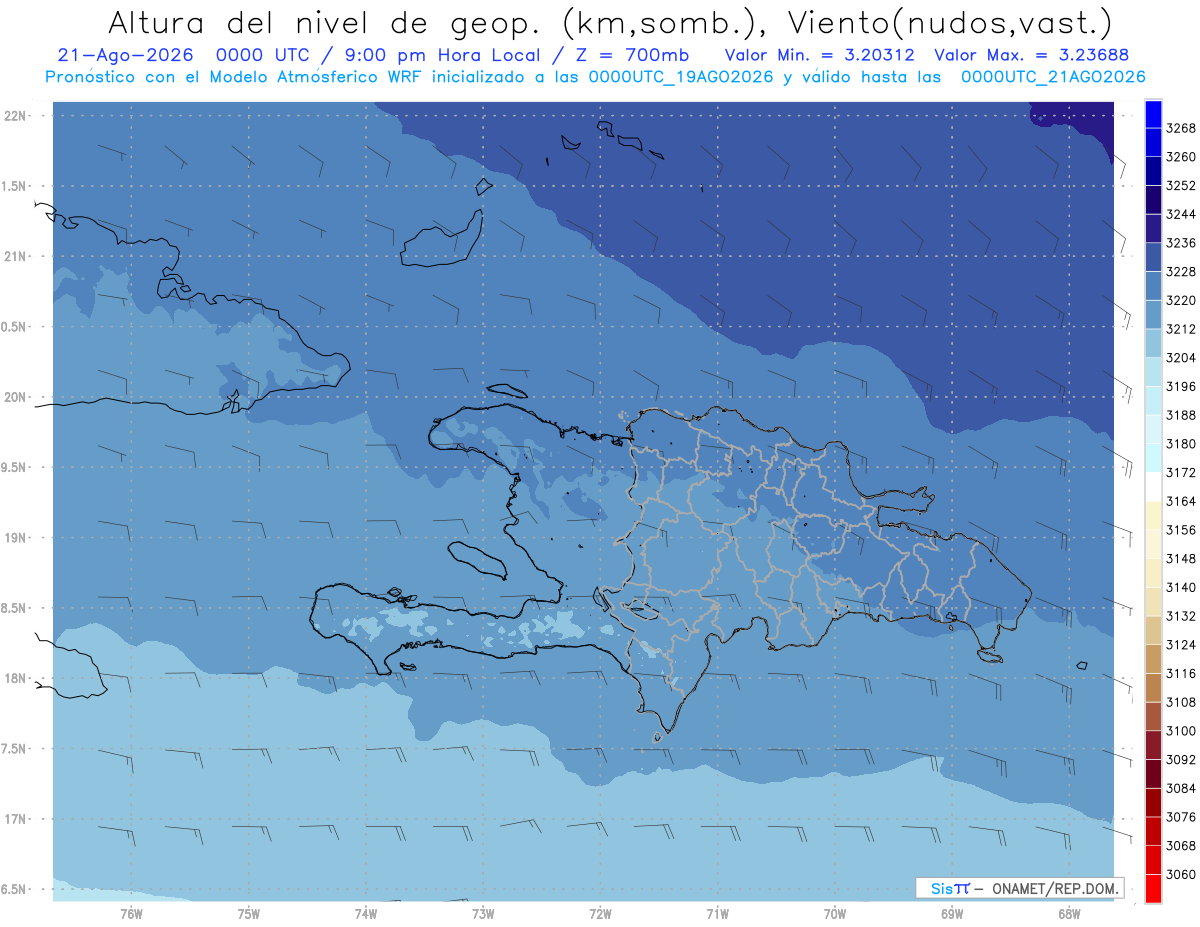Click the longitude label '71W'
1200x927 pixels.
(x=717, y=914)
